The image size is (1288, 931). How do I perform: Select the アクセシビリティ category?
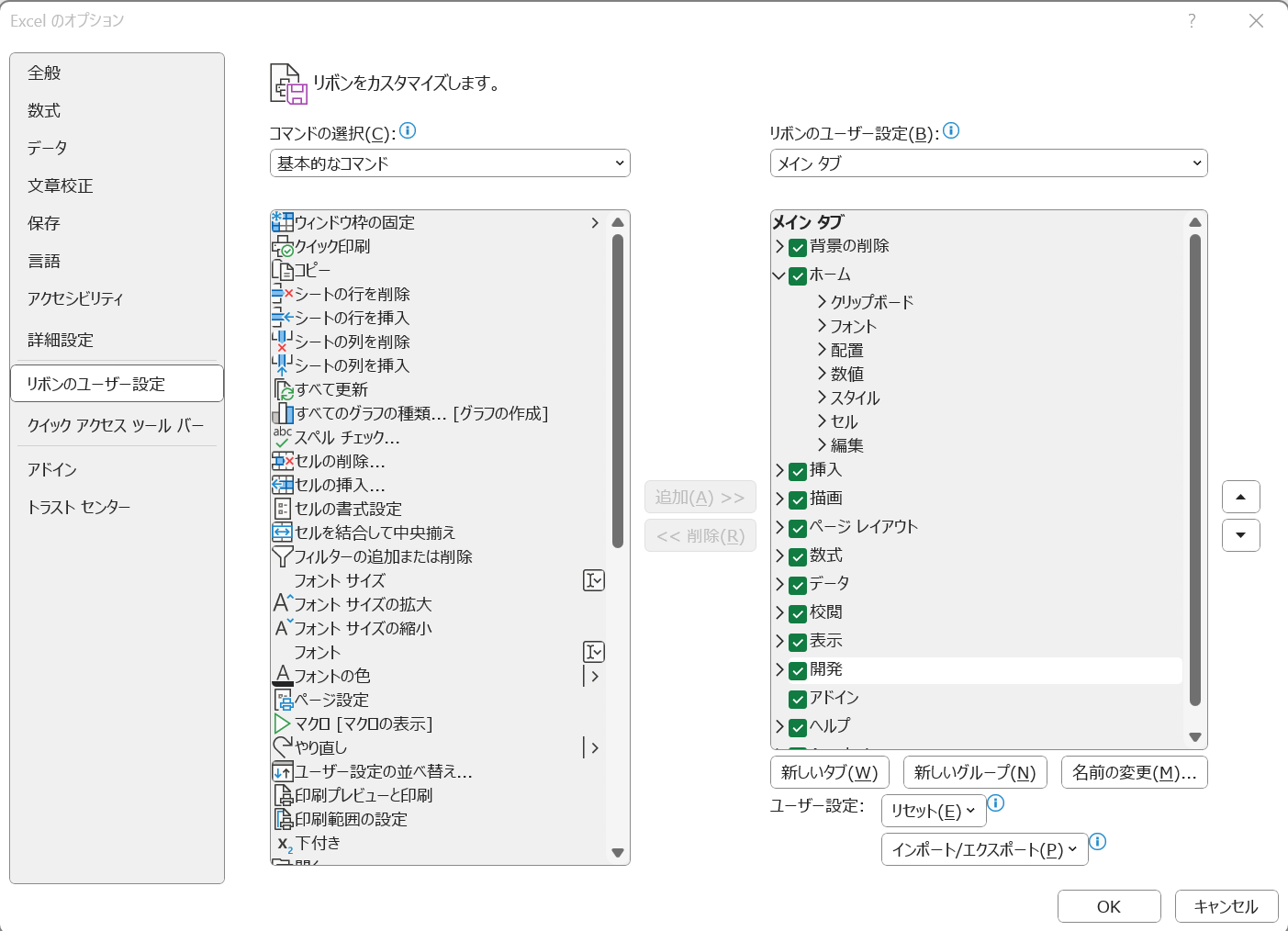(x=117, y=298)
